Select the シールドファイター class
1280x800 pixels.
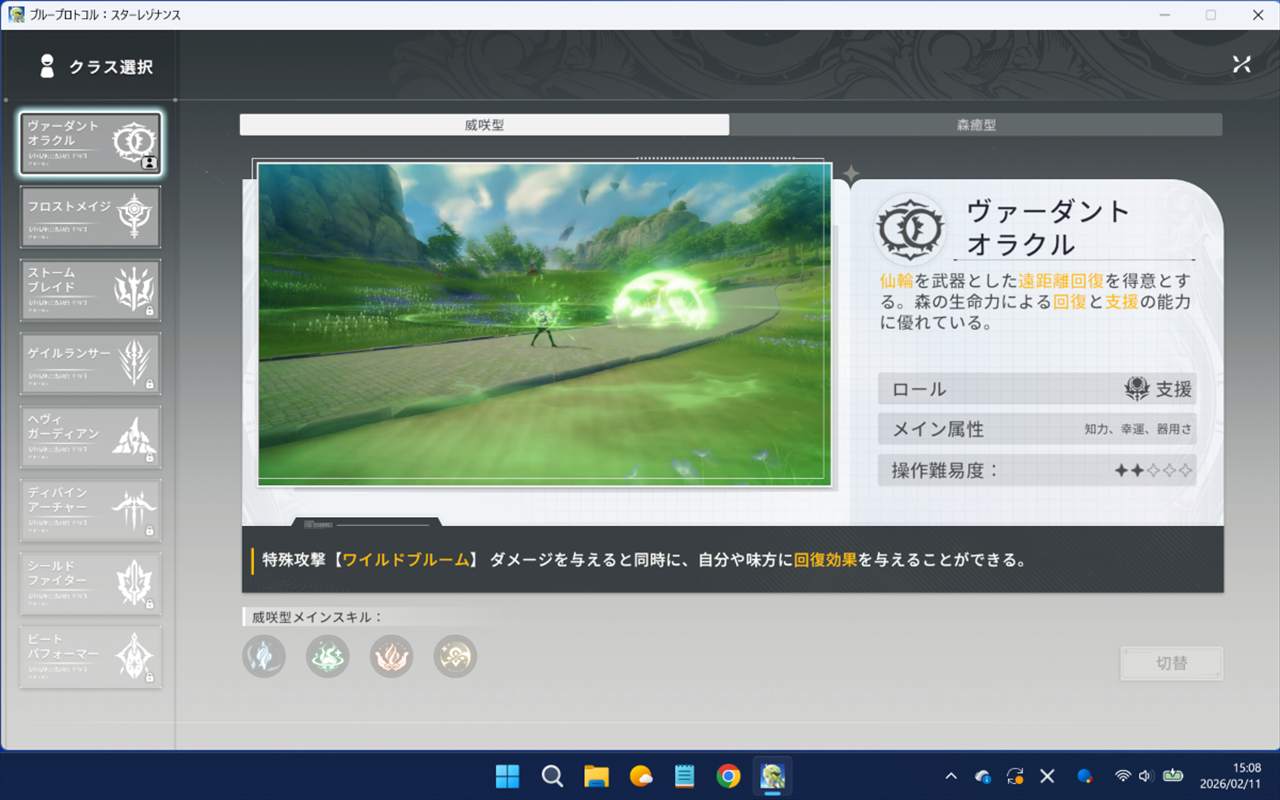[x=90, y=583]
